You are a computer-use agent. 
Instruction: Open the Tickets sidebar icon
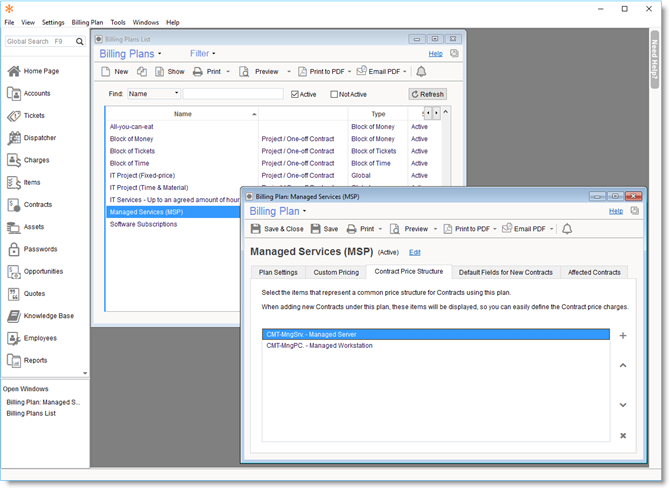point(15,116)
